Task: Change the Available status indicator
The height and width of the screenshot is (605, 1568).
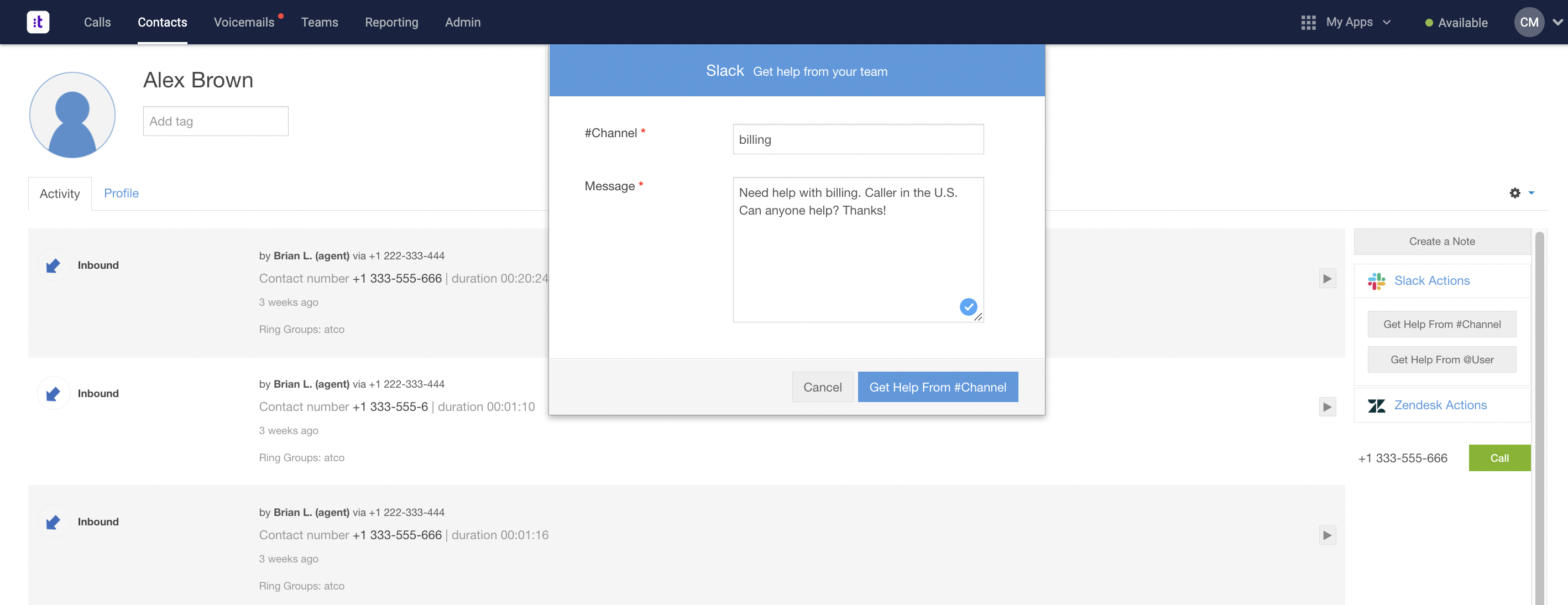Action: pyautogui.click(x=1457, y=23)
